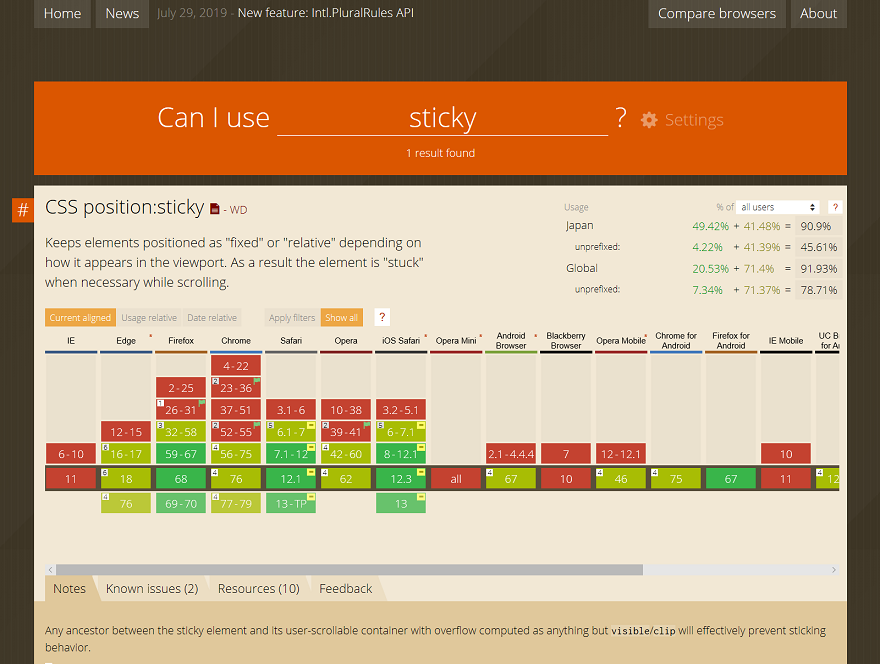The width and height of the screenshot is (880, 664).
Task: Click the Compare browsers button
Action: (x=716, y=13)
